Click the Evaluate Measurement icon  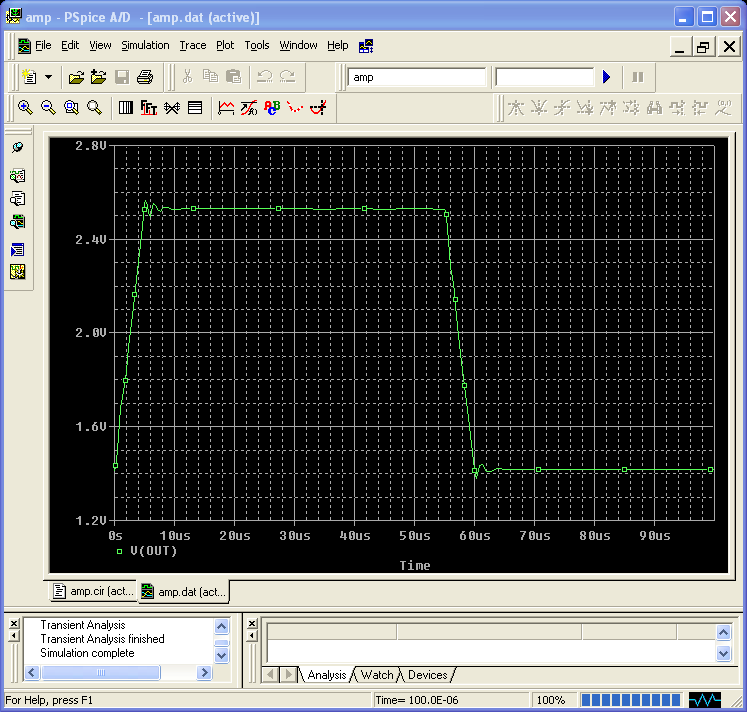click(x=249, y=108)
